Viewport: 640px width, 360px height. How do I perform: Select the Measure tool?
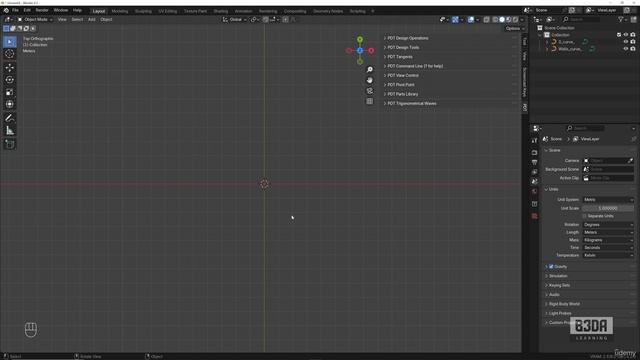pos(10,131)
